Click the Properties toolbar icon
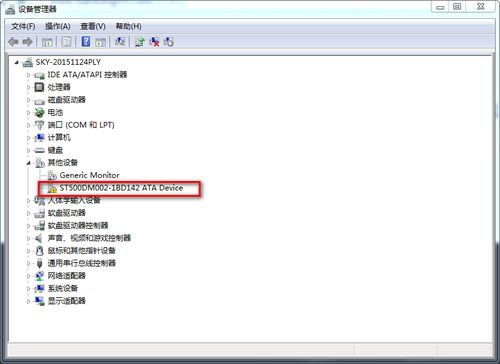Screen dimensions: 500x364 click(x=66, y=42)
